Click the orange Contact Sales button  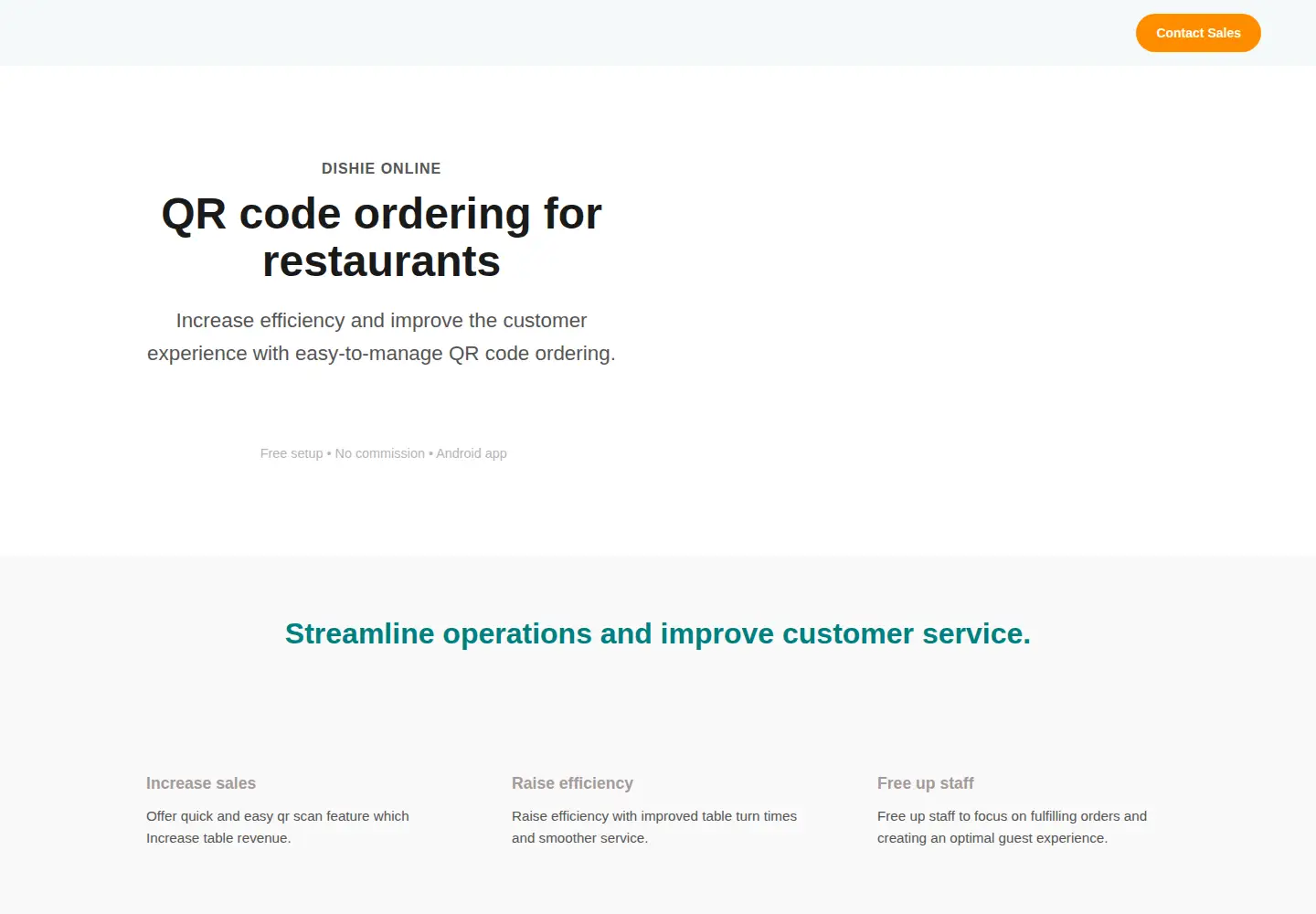(1198, 33)
